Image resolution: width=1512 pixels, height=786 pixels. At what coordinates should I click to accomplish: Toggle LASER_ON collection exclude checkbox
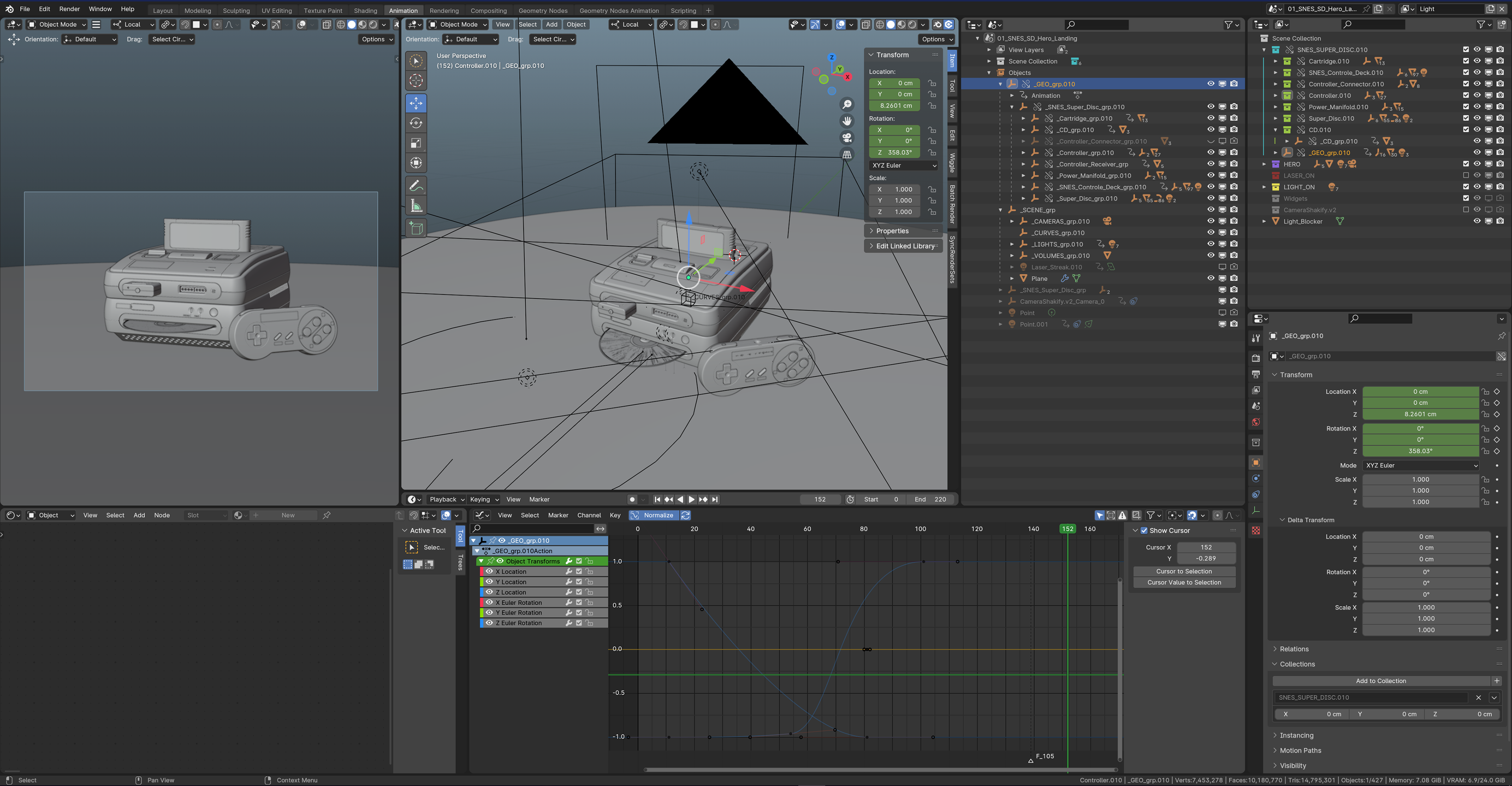click(1466, 176)
